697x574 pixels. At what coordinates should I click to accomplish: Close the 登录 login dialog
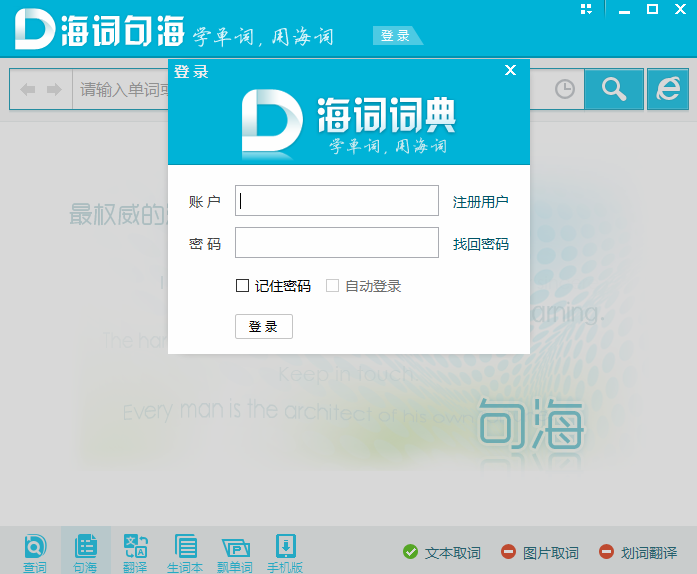tap(510, 70)
